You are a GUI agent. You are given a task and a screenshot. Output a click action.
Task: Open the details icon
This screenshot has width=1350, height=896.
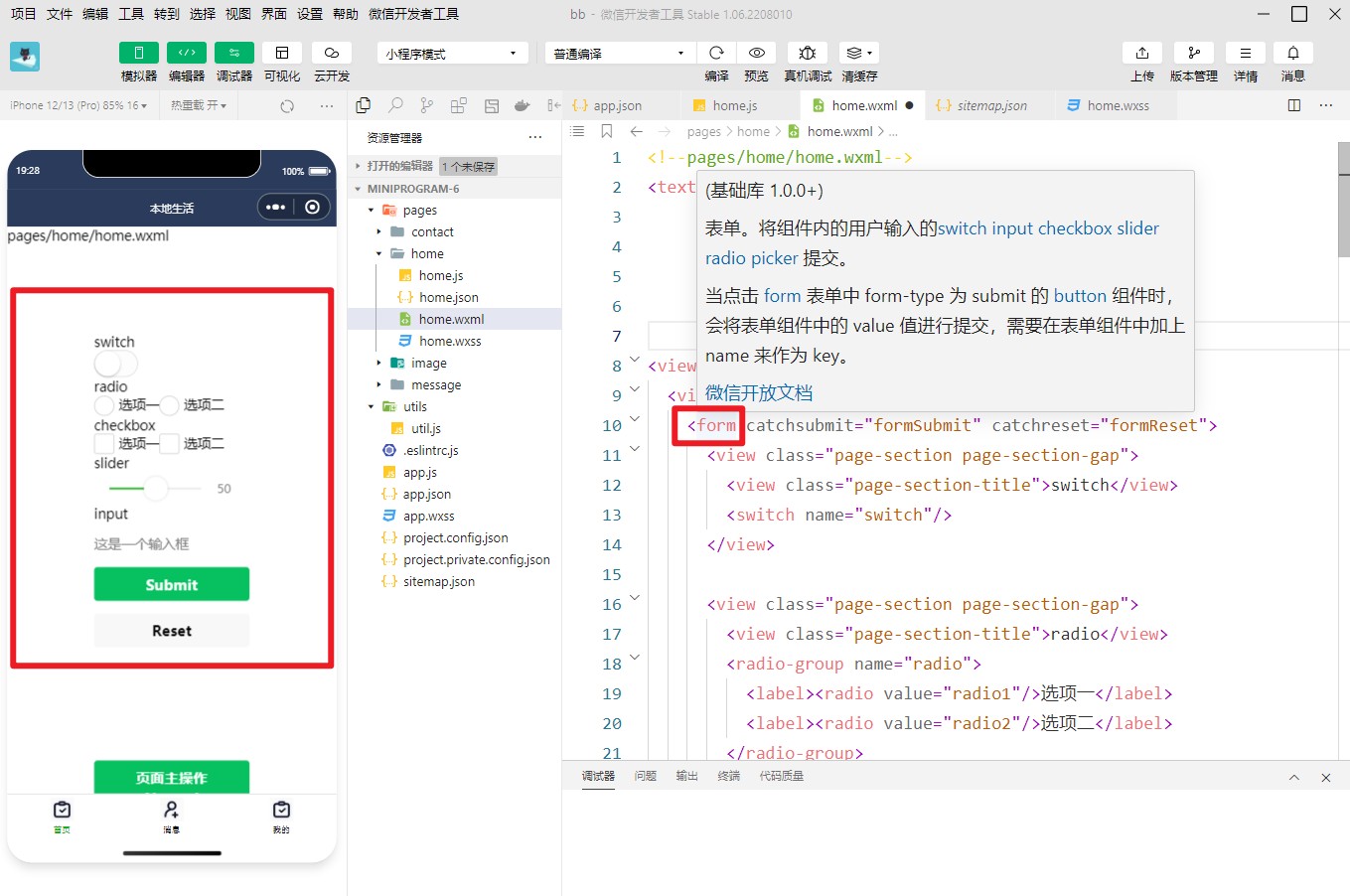pyautogui.click(x=1246, y=53)
